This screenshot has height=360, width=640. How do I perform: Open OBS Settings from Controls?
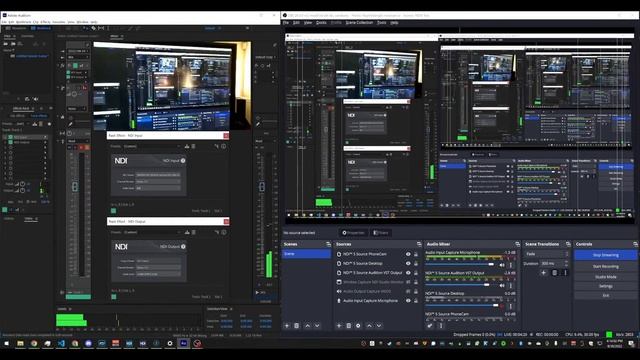tap(606, 286)
